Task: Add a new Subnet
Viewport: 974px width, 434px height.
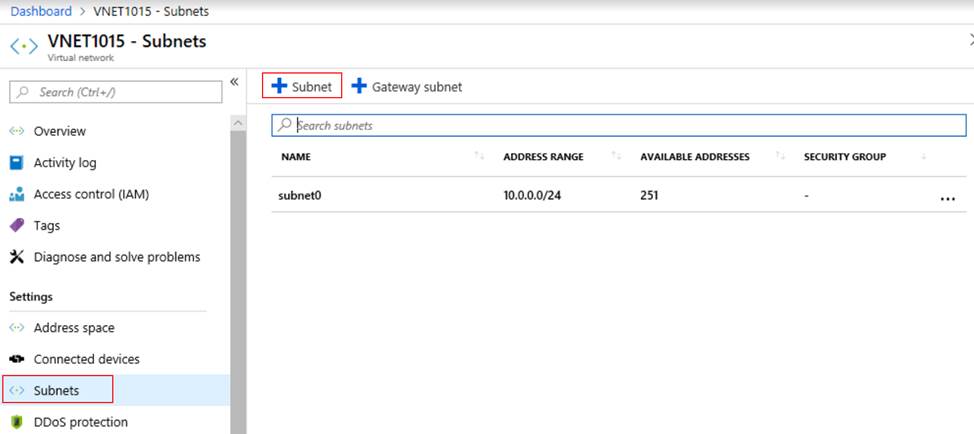Action: pos(302,87)
